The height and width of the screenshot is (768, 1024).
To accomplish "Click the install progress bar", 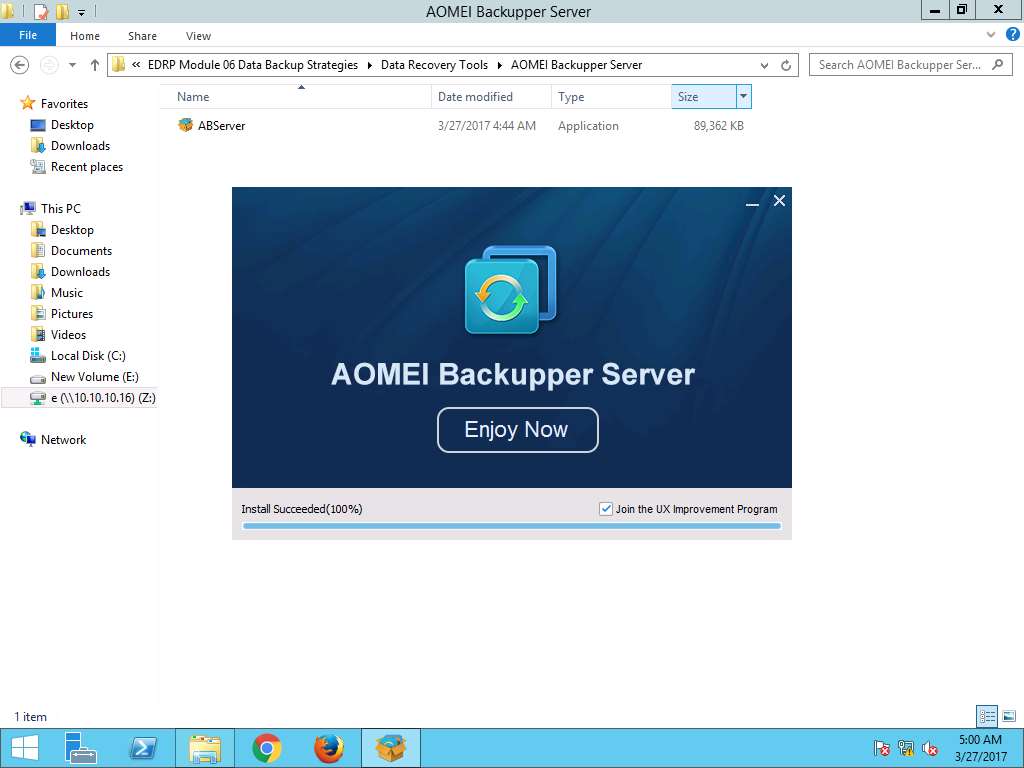I will (x=511, y=526).
